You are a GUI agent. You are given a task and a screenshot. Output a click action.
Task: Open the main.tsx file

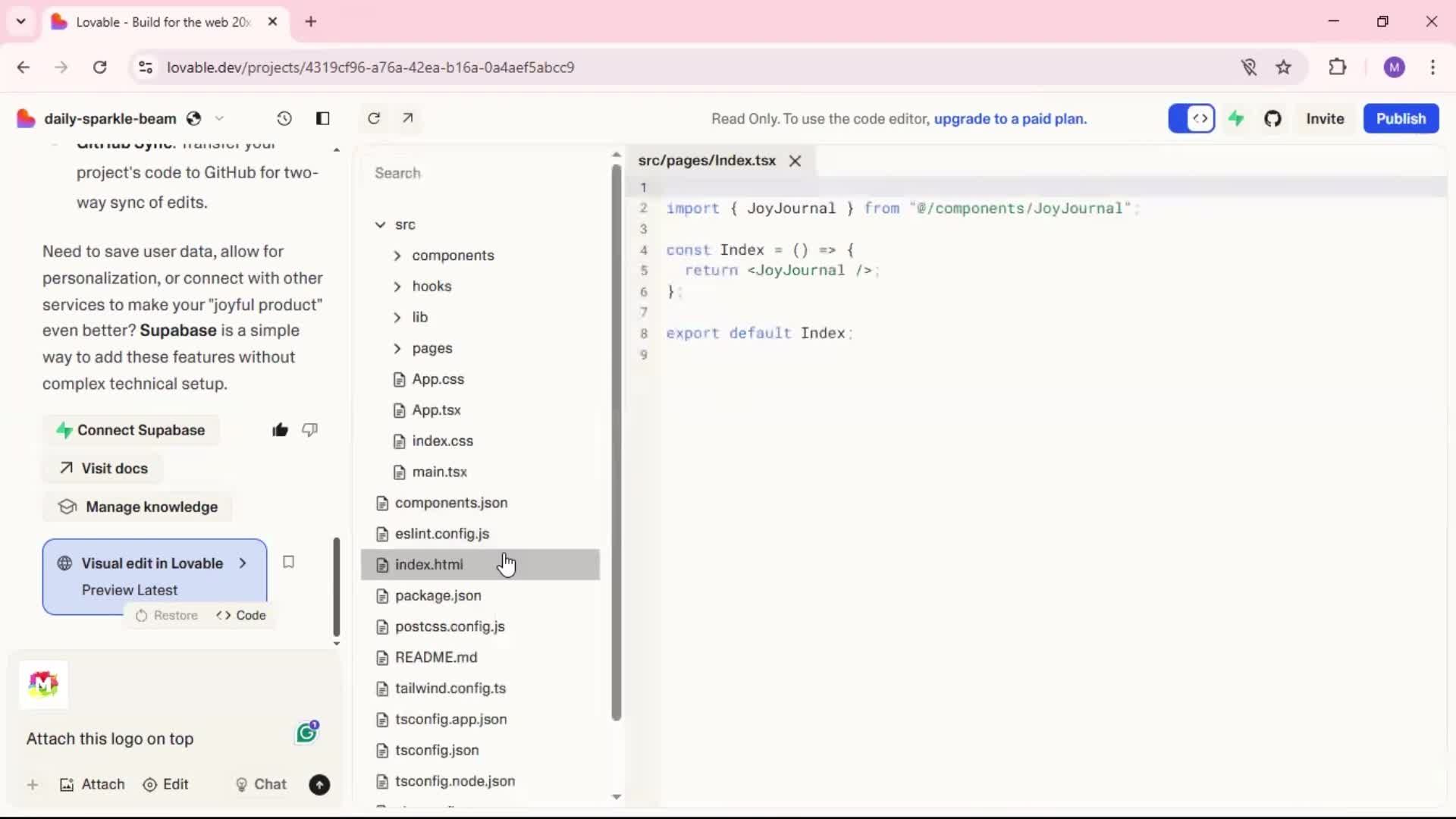click(x=481, y=472)
